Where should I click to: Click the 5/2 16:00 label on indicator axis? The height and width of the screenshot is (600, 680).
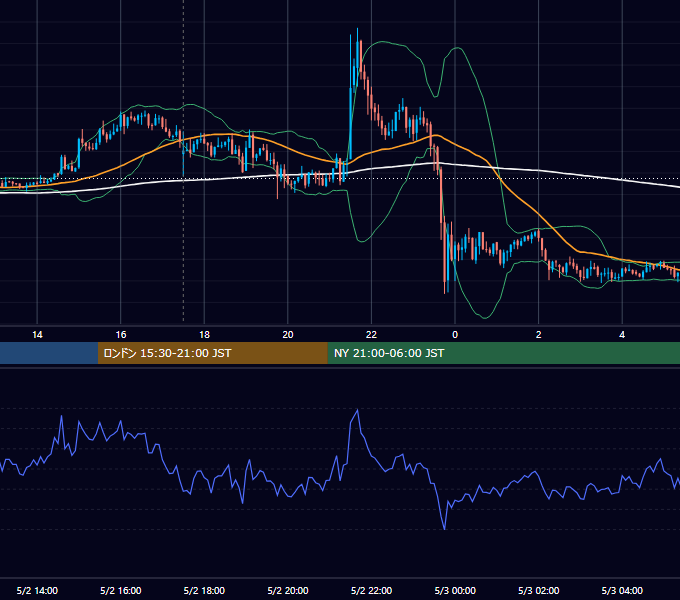click(x=121, y=590)
